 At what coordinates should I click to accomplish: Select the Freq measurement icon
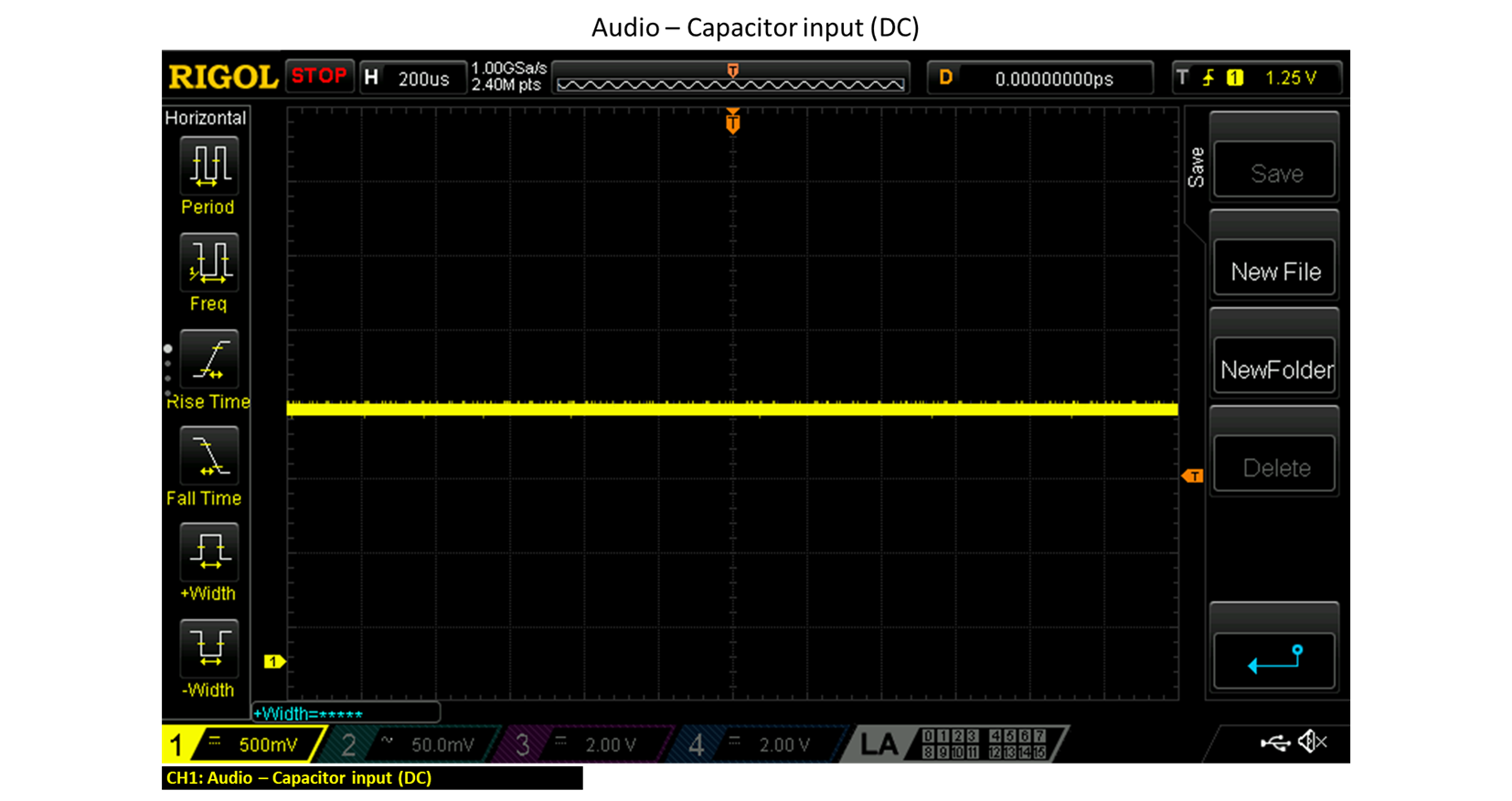[x=209, y=262]
